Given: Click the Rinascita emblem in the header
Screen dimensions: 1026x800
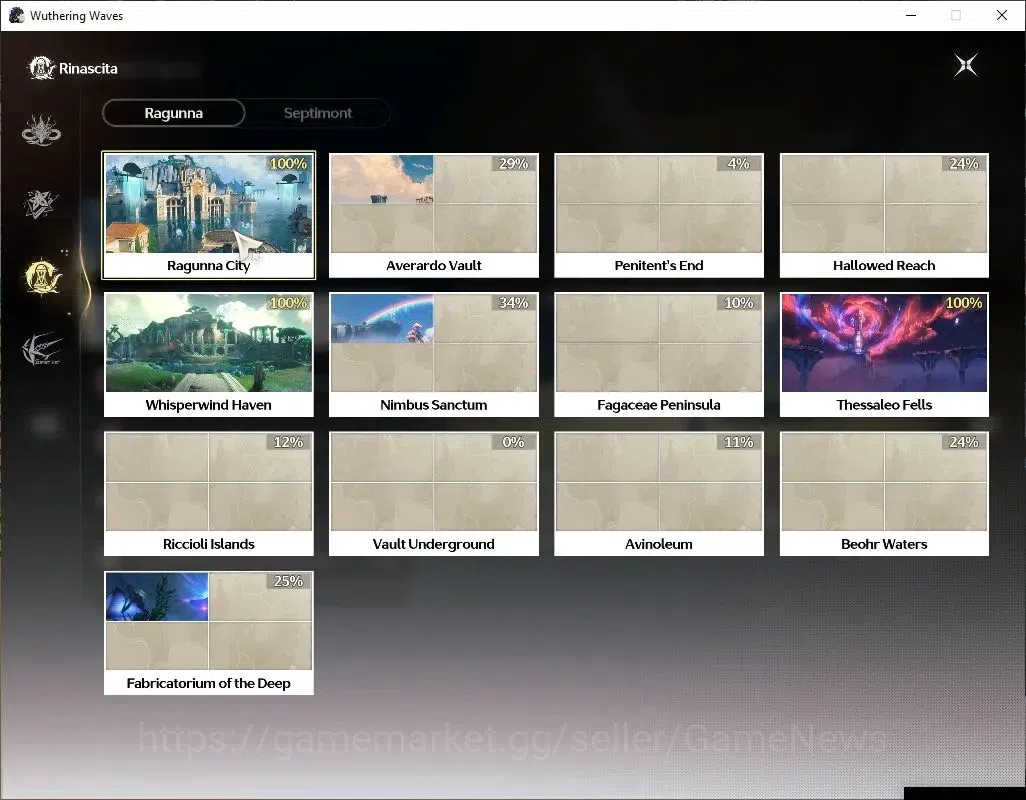Looking at the screenshot, I should tap(41, 68).
